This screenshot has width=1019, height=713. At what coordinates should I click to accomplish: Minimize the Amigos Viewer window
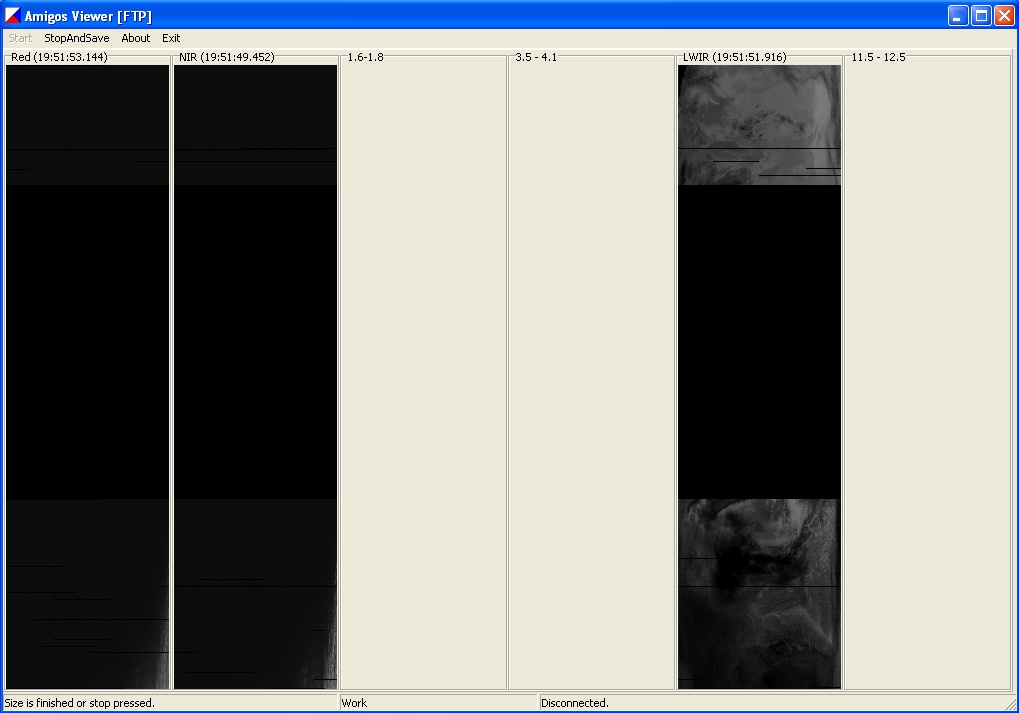[958, 16]
